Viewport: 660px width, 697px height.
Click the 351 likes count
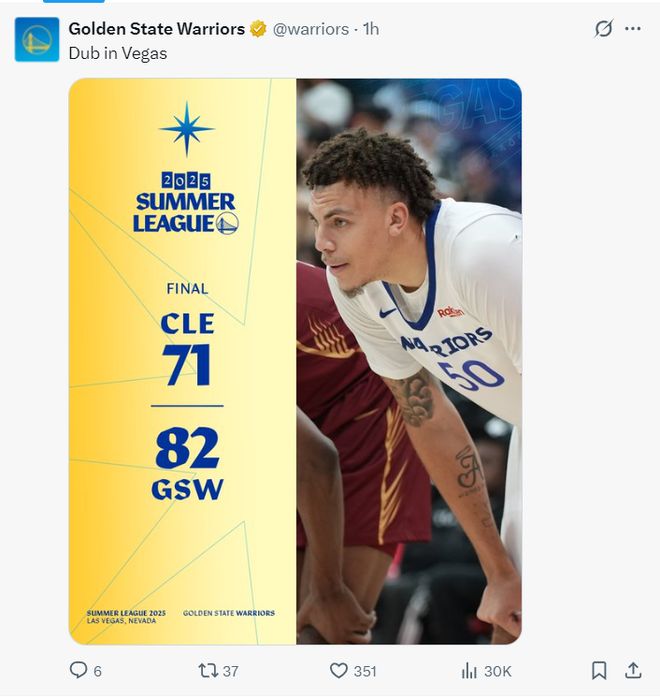(365, 671)
